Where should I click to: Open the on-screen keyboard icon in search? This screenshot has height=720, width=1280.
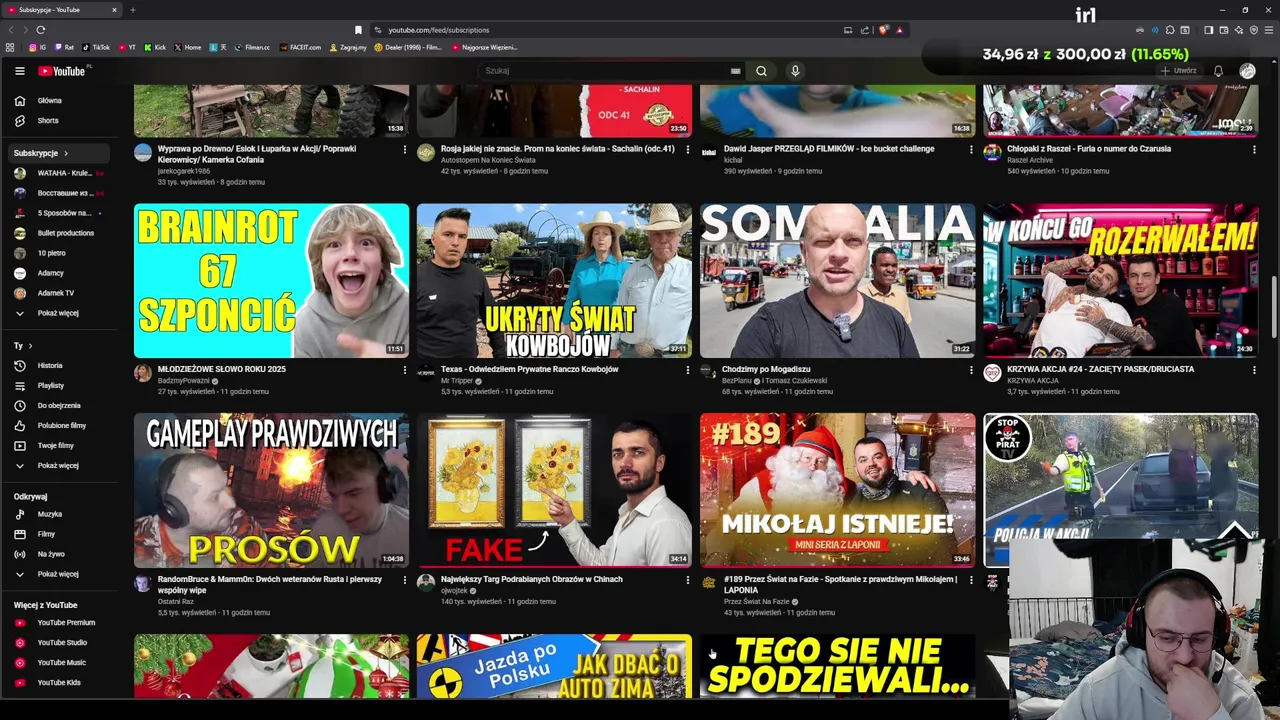[x=735, y=71]
